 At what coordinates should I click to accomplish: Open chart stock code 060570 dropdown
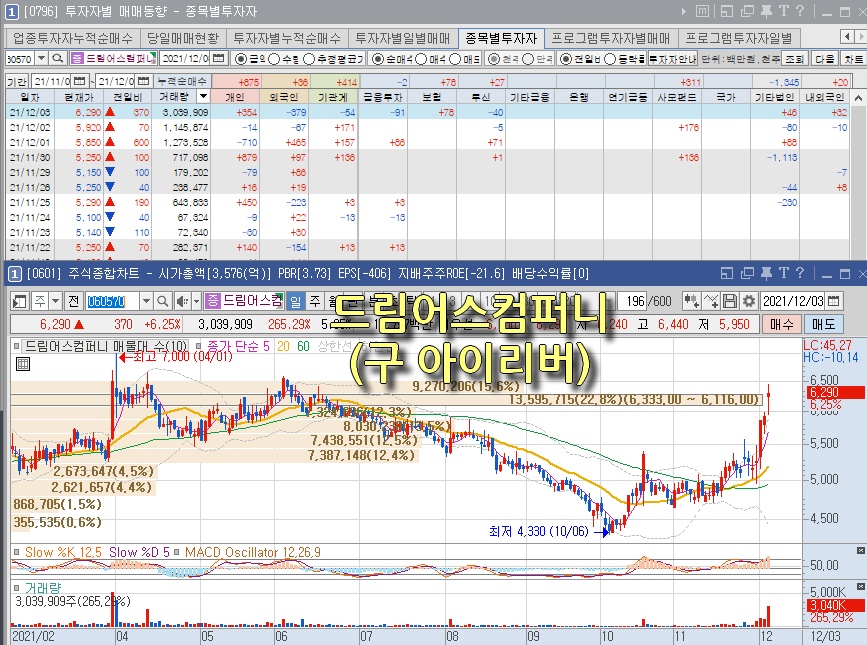[146, 301]
